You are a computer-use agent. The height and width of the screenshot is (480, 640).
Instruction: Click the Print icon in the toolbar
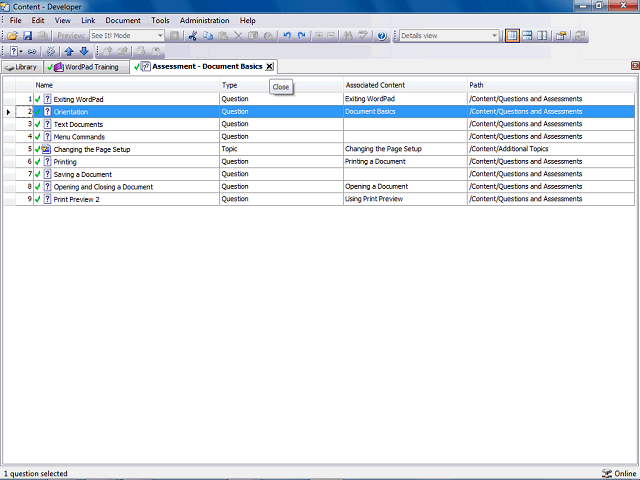click(42, 36)
